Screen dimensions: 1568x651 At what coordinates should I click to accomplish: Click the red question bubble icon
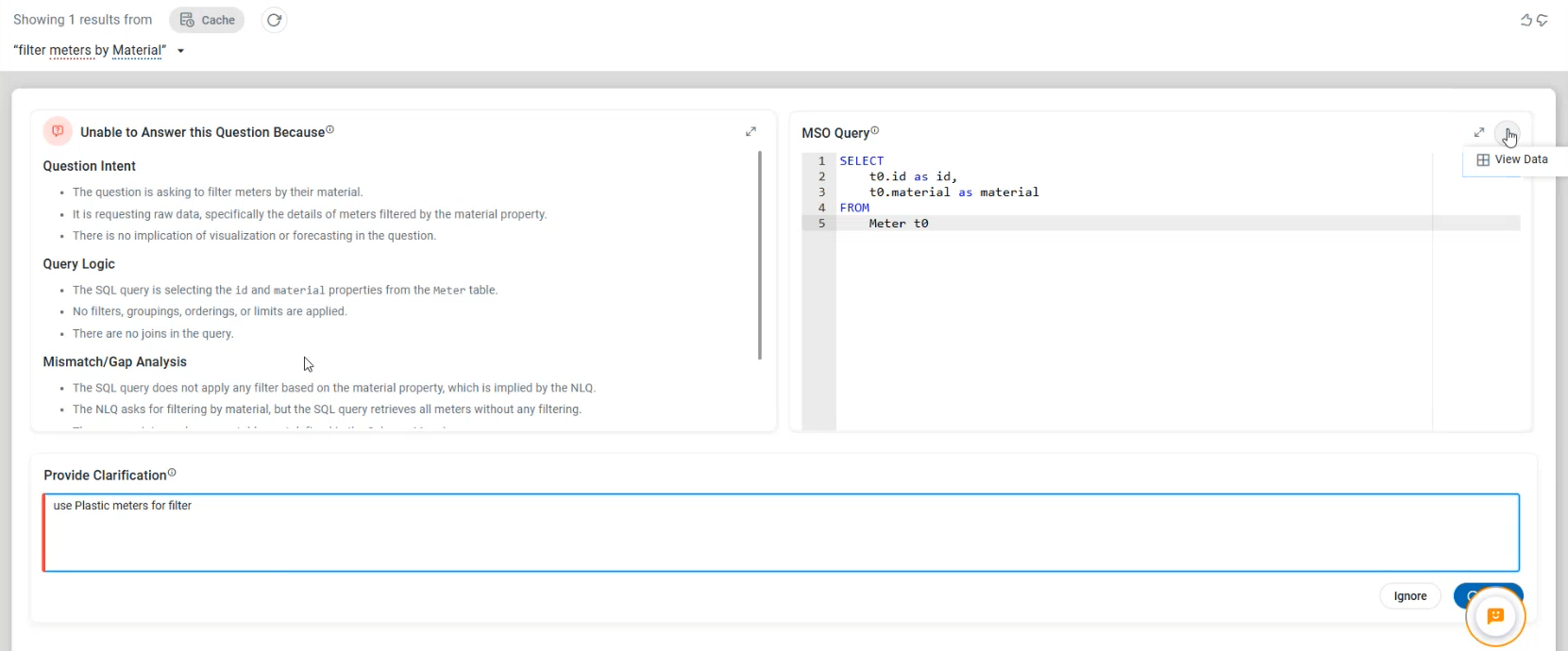click(x=58, y=132)
